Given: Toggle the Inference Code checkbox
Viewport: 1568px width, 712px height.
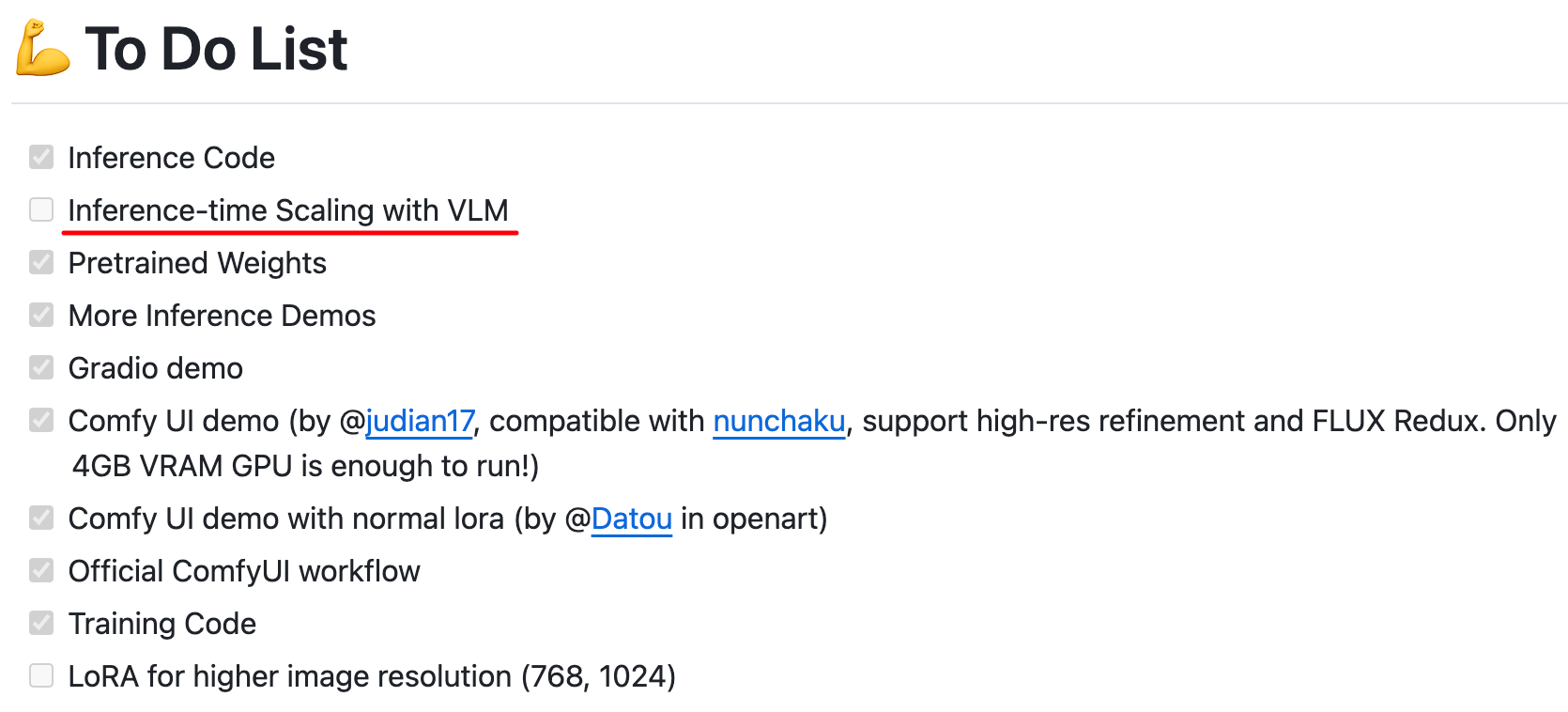Looking at the screenshot, I should click(41, 157).
